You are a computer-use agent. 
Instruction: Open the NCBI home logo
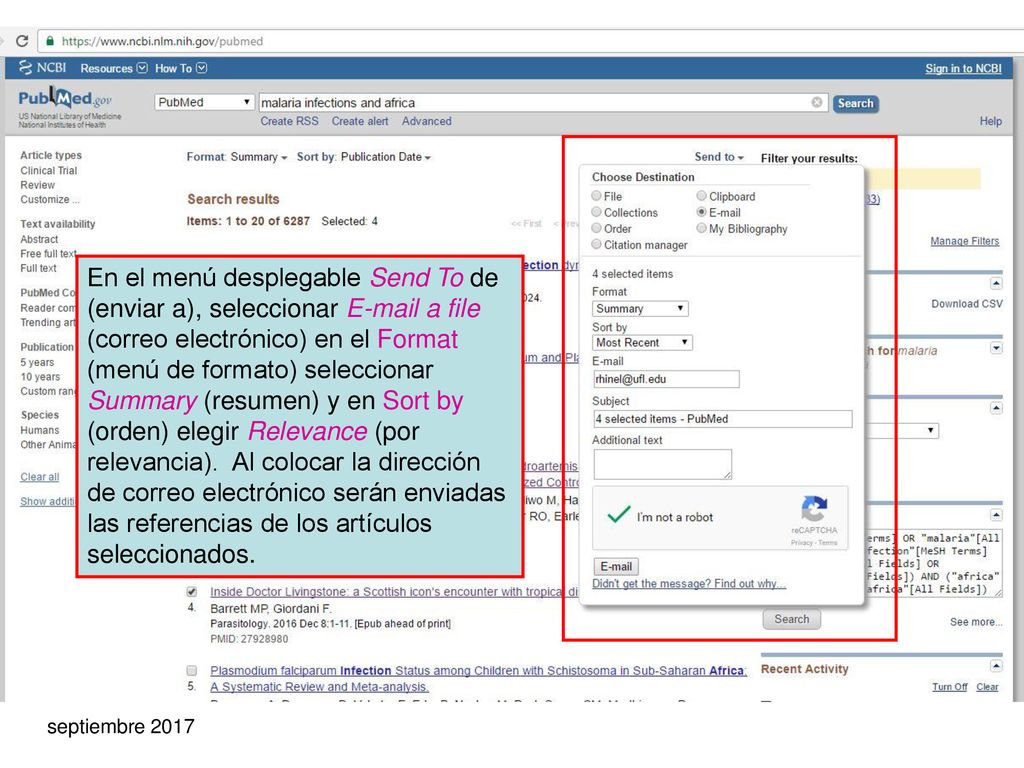click(42, 67)
